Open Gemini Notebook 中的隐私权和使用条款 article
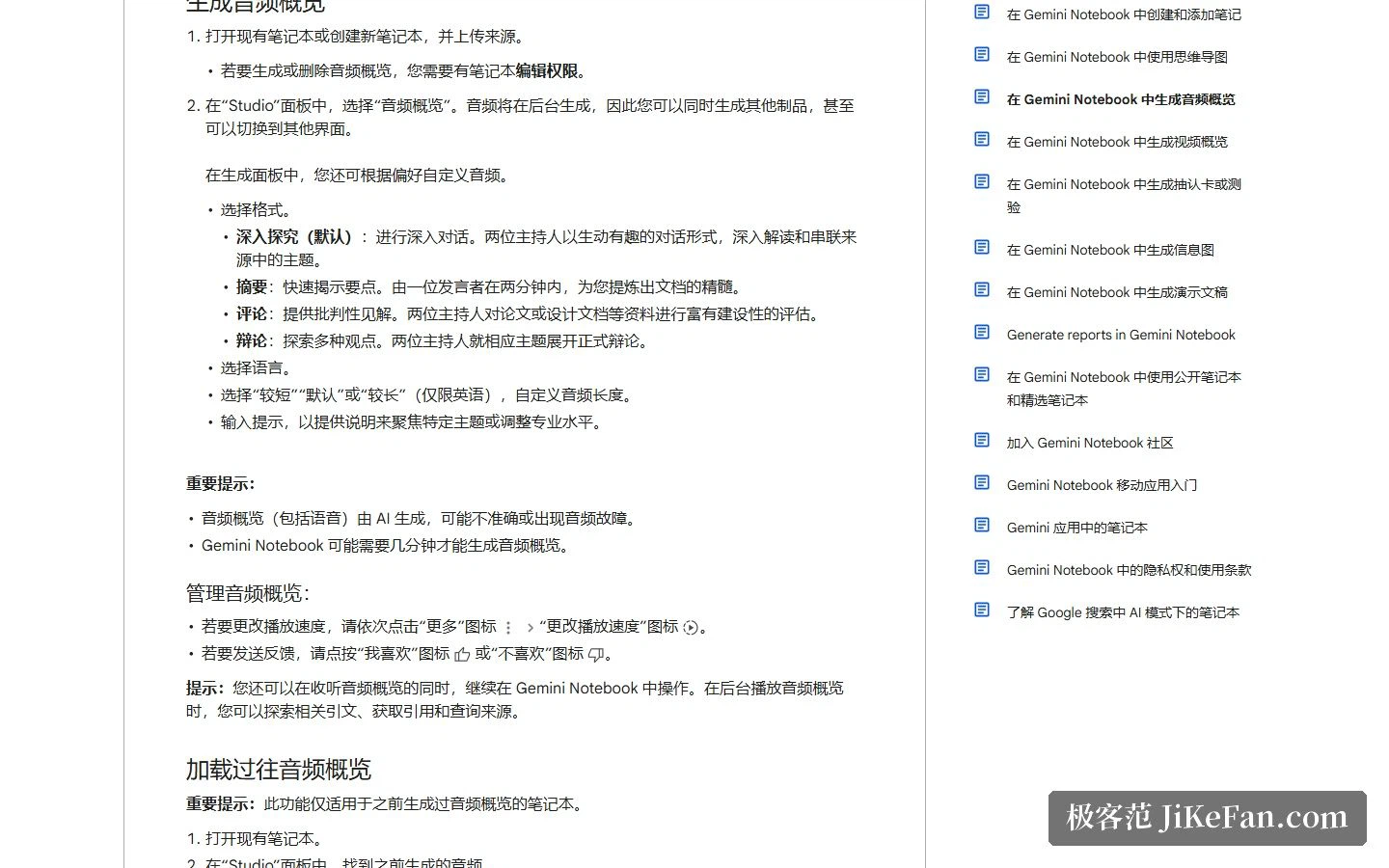 [1129, 570]
